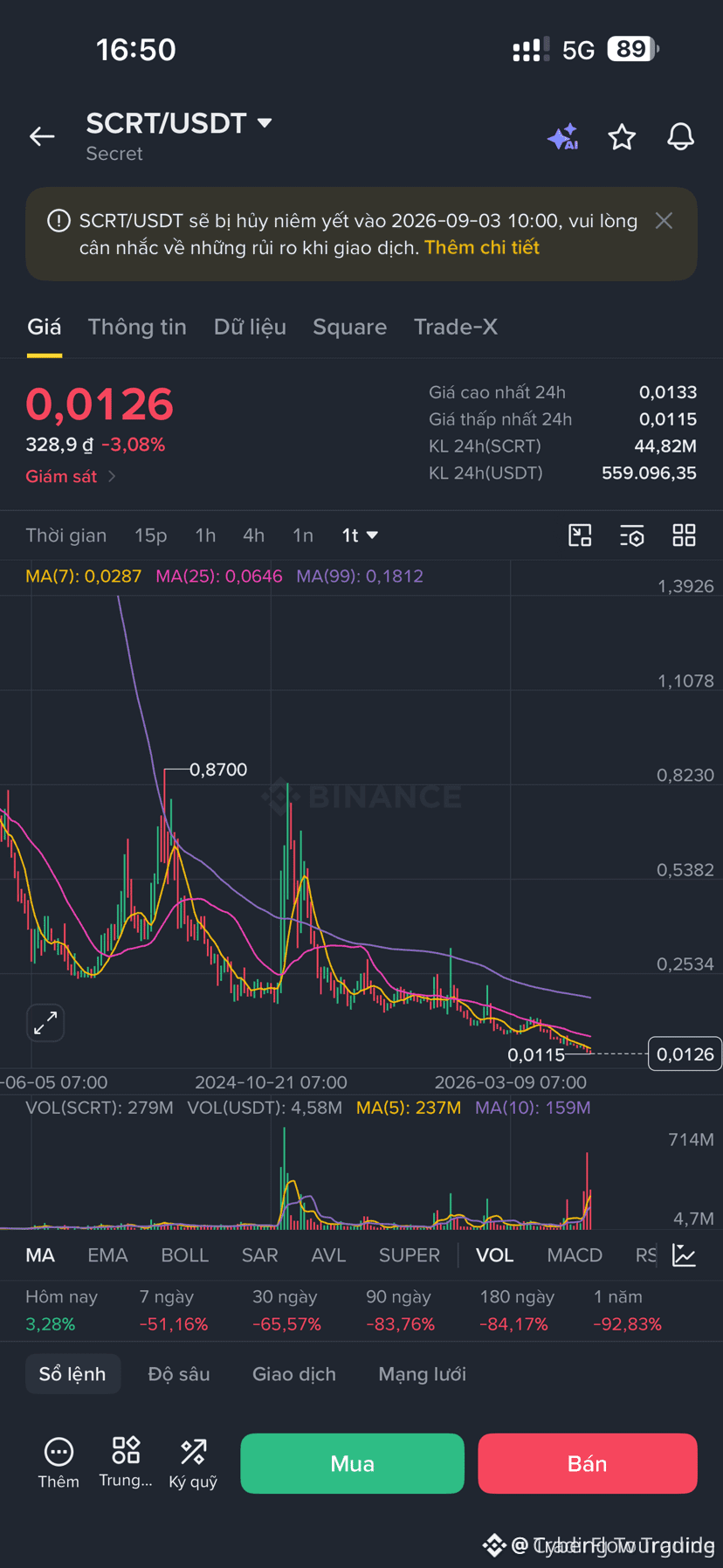Screen dimensions: 723x1568
Task: Click the 1 năm -92,83% change
Action: (x=628, y=1310)
